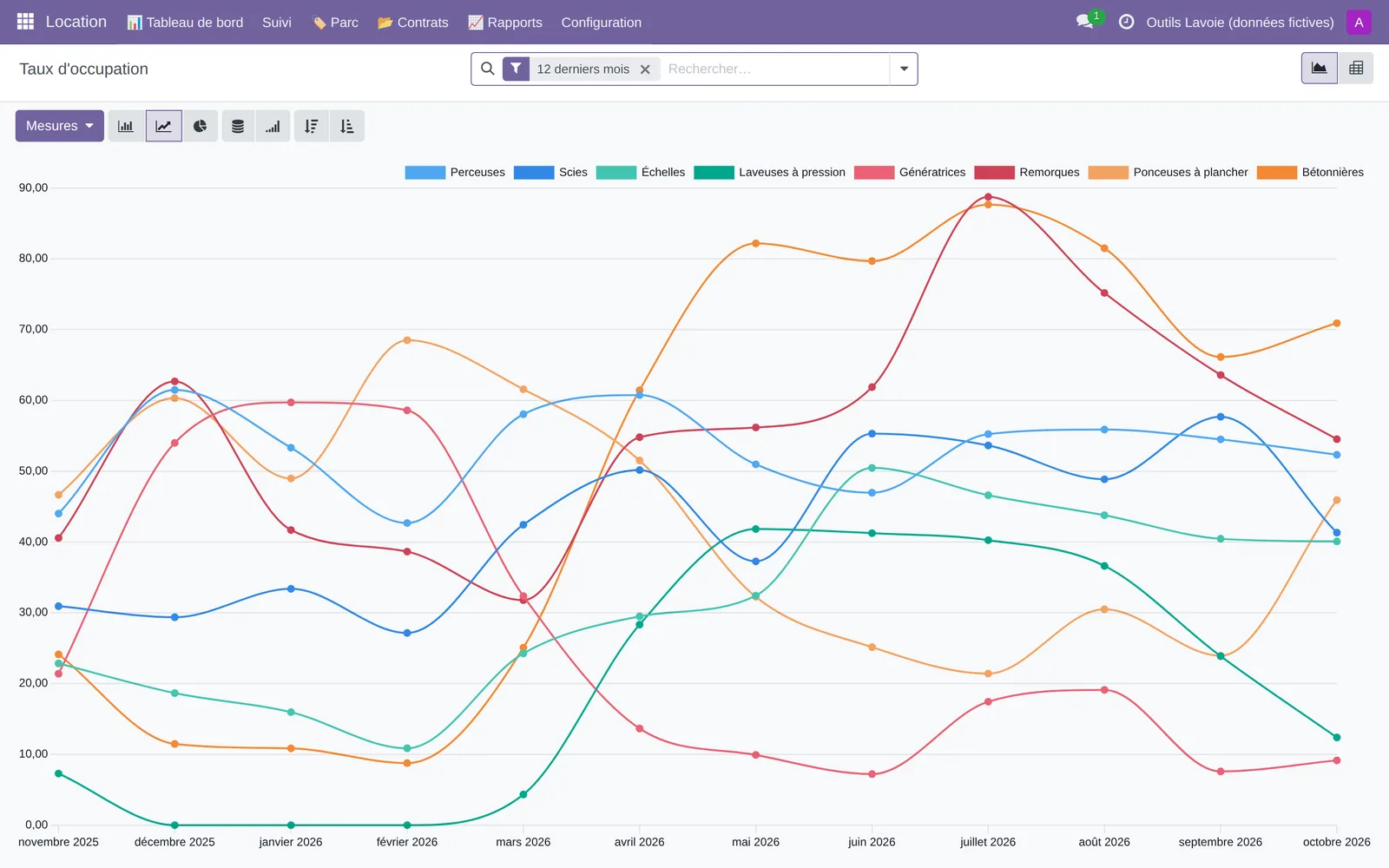This screenshot has width=1389, height=868.
Task: Select the pie chart icon
Action: tap(200, 126)
